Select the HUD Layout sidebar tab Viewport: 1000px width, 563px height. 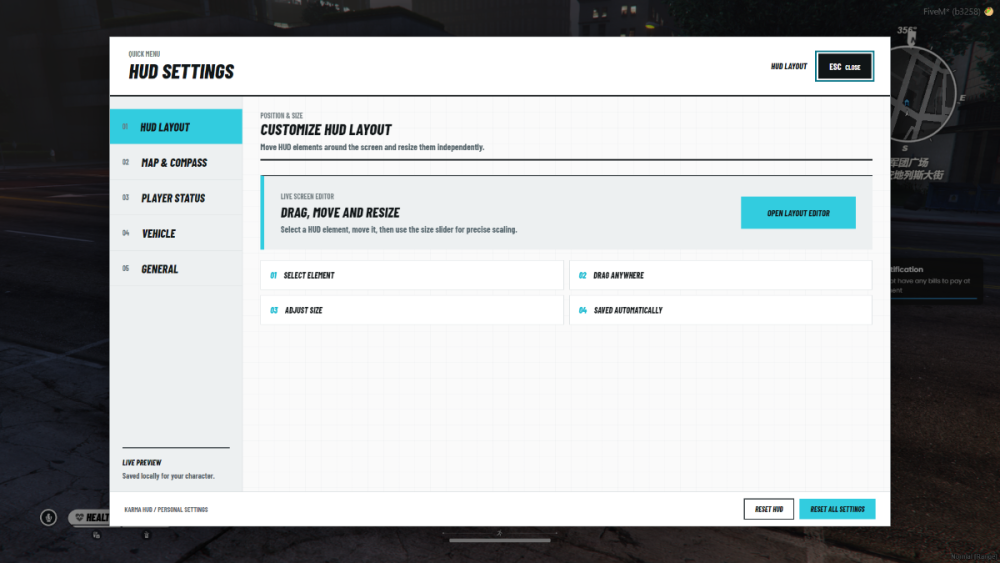(176, 127)
